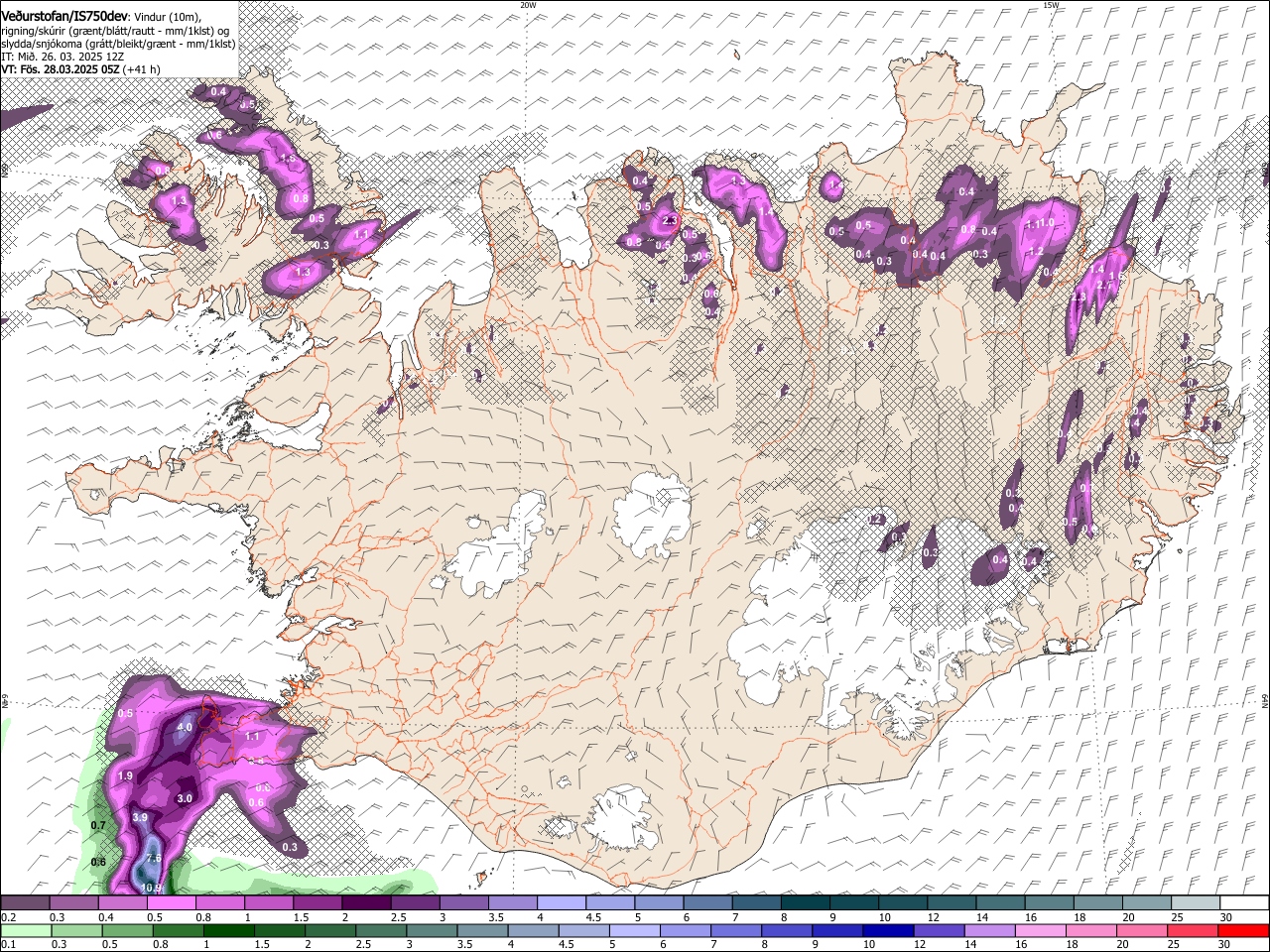The width and height of the screenshot is (1270, 952).
Task: Click the '7.6' precipitation value on the map
Action: pyautogui.click(x=154, y=859)
